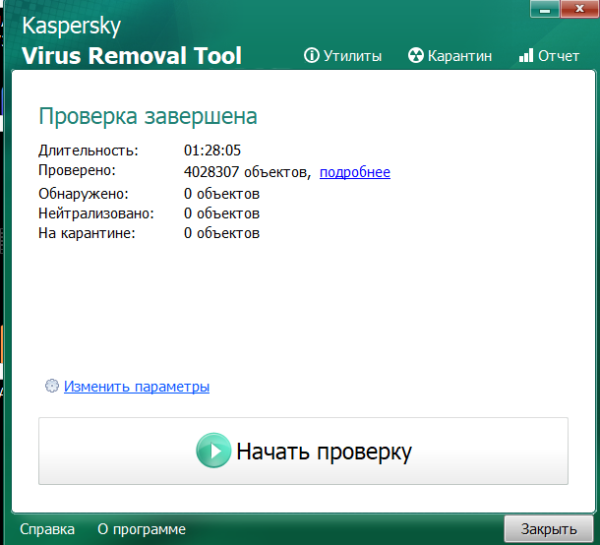Open the Отчет report label
This screenshot has height=545, width=600.
(x=559, y=56)
